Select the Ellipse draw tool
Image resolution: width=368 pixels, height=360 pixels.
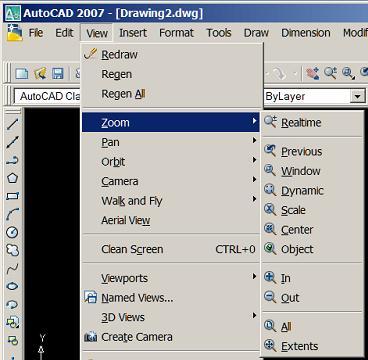coord(12,286)
